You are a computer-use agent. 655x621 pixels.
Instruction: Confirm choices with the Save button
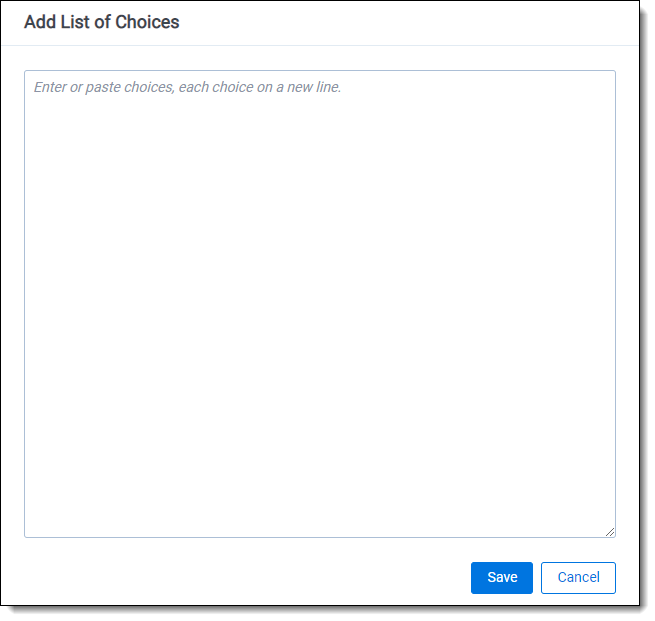click(502, 577)
